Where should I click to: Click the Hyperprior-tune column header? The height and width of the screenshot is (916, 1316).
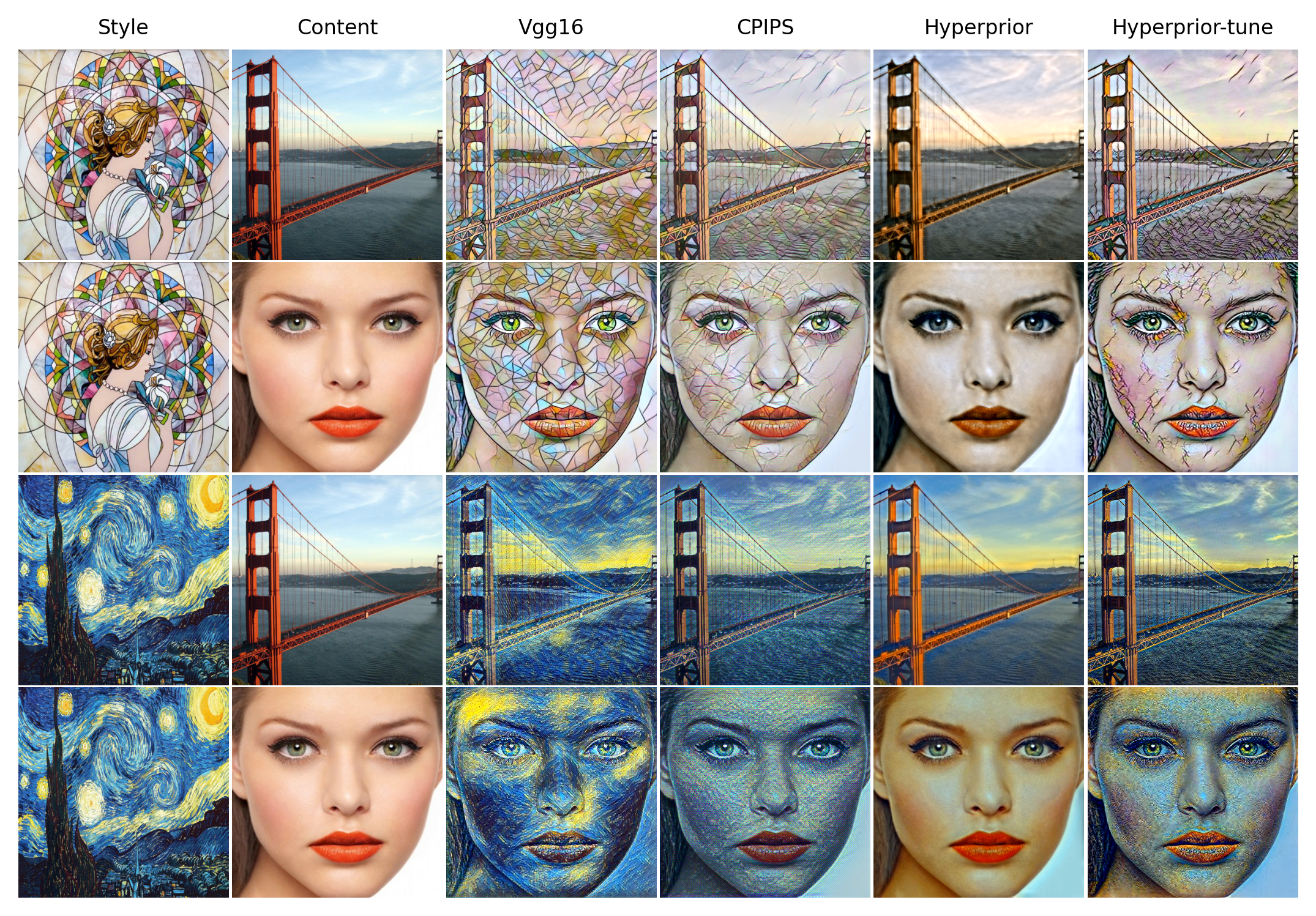coord(1192,28)
